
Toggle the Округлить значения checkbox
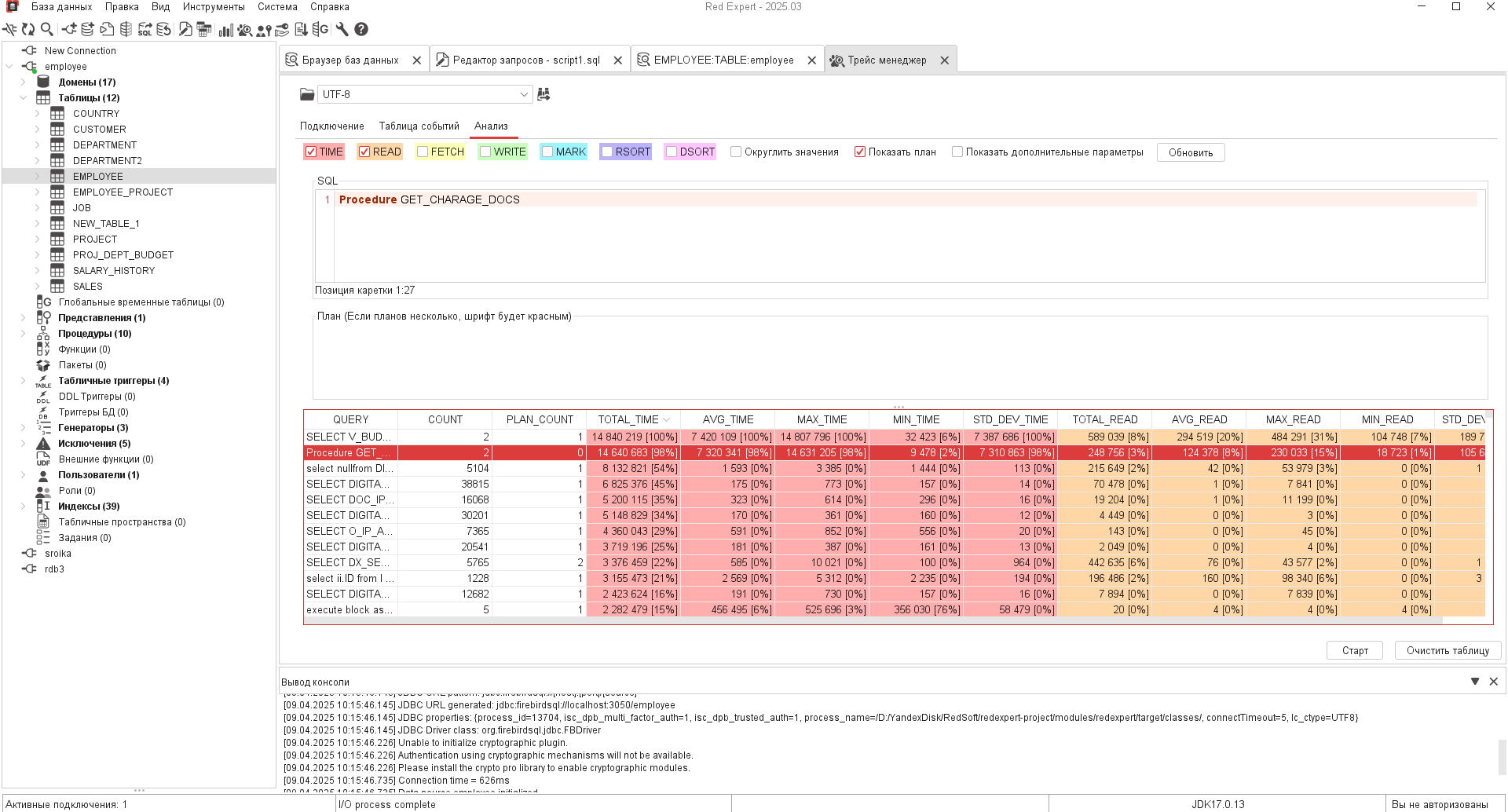coord(736,152)
